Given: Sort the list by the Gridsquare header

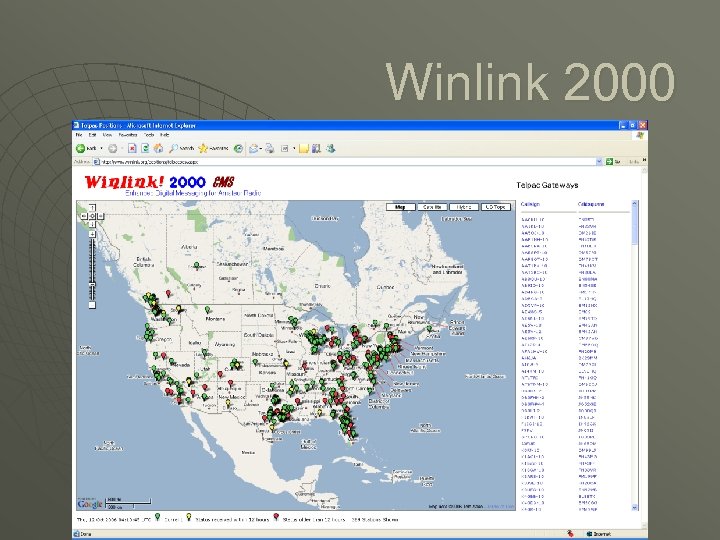Looking at the screenshot, I should pyautogui.click(x=591, y=204).
